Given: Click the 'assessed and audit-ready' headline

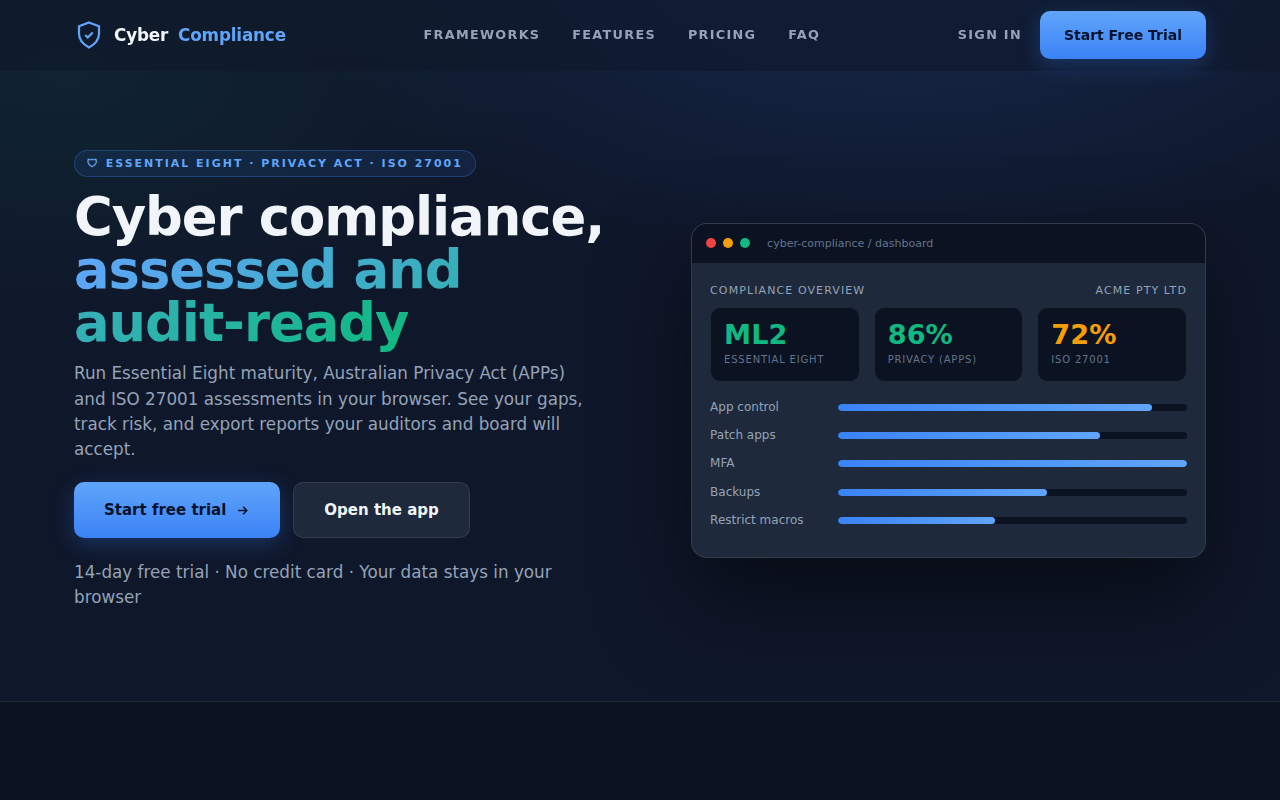Looking at the screenshot, I should click(268, 297).
